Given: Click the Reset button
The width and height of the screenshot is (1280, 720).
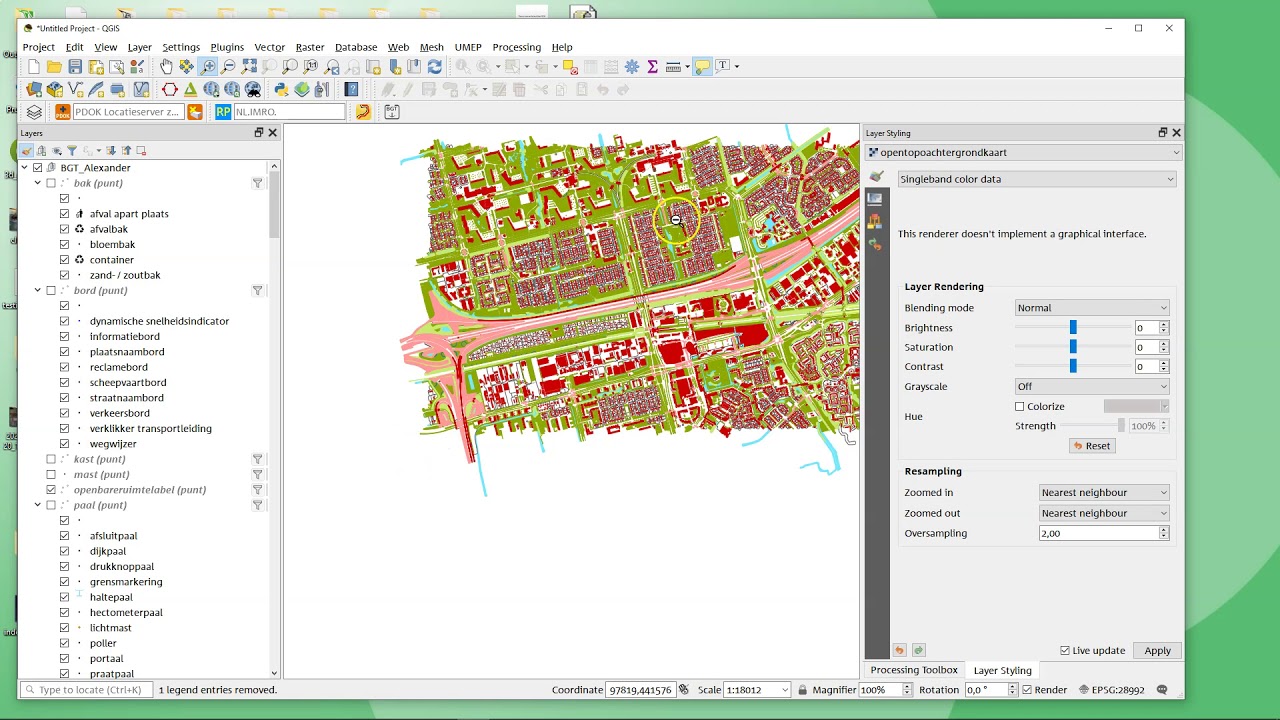Looking at the screenshot, I should 1091,446.
